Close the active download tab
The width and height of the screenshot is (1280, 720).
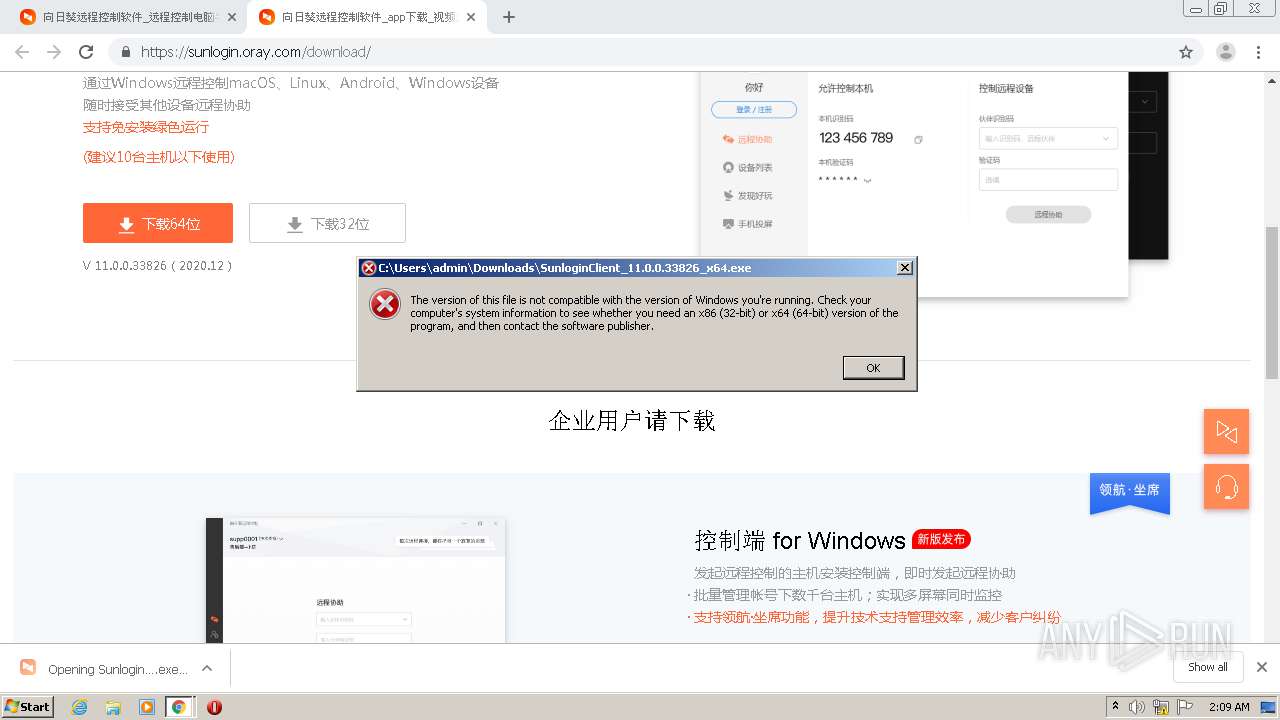pos(471,17)
